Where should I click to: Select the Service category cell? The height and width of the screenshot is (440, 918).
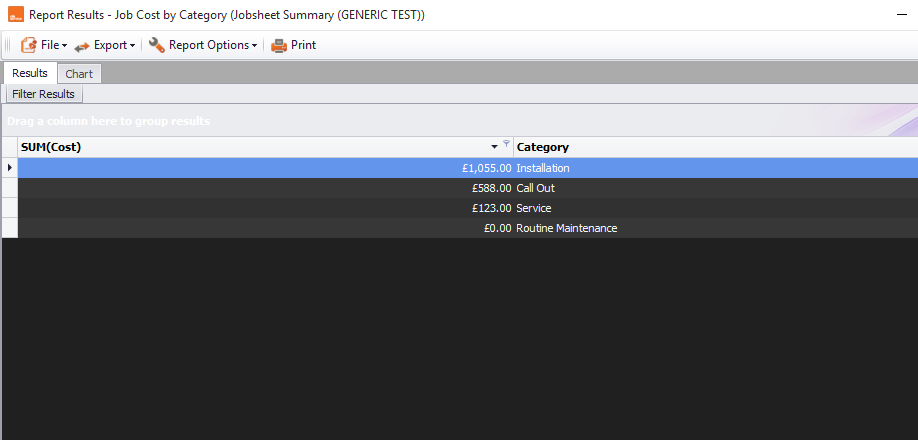point(716,208)
